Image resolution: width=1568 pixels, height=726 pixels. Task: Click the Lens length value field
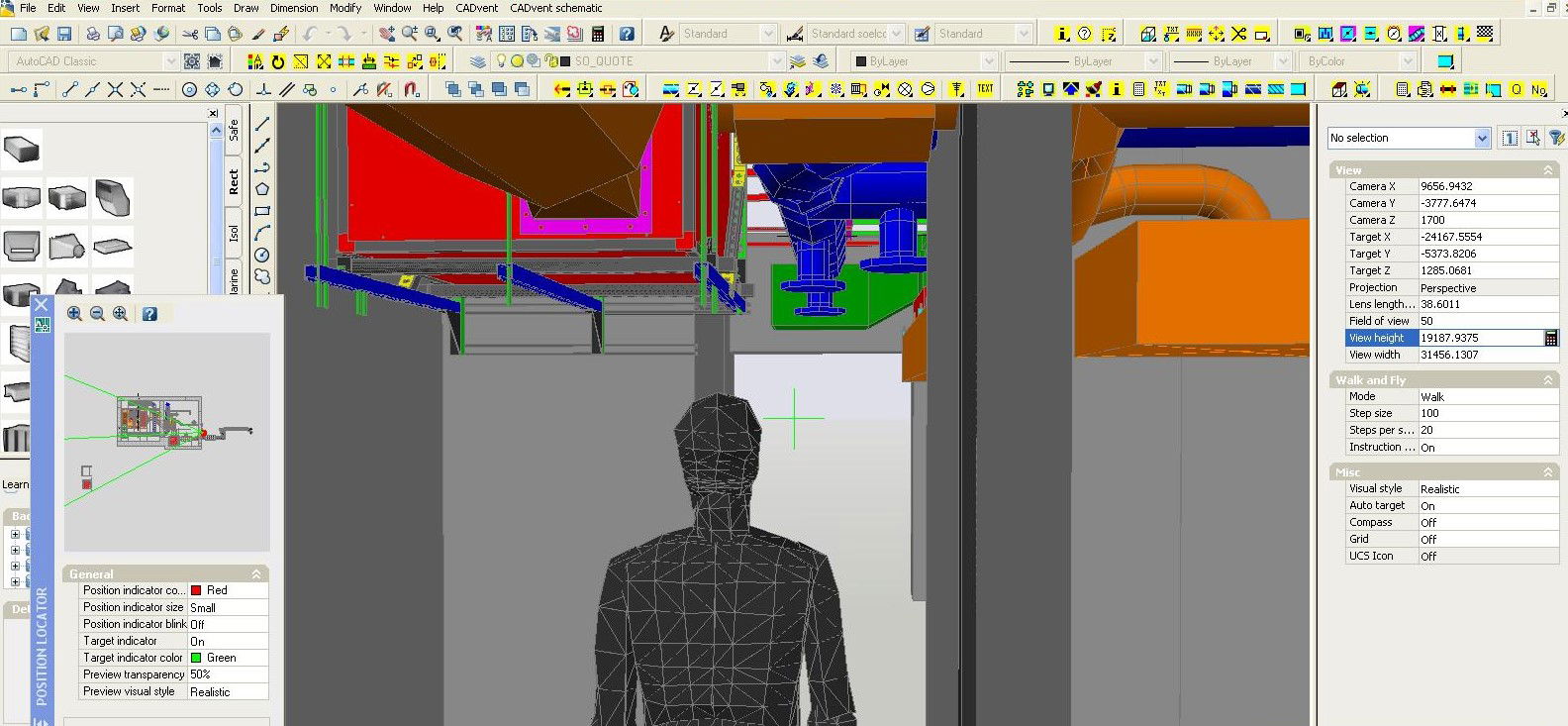[x=1485, y=304]
